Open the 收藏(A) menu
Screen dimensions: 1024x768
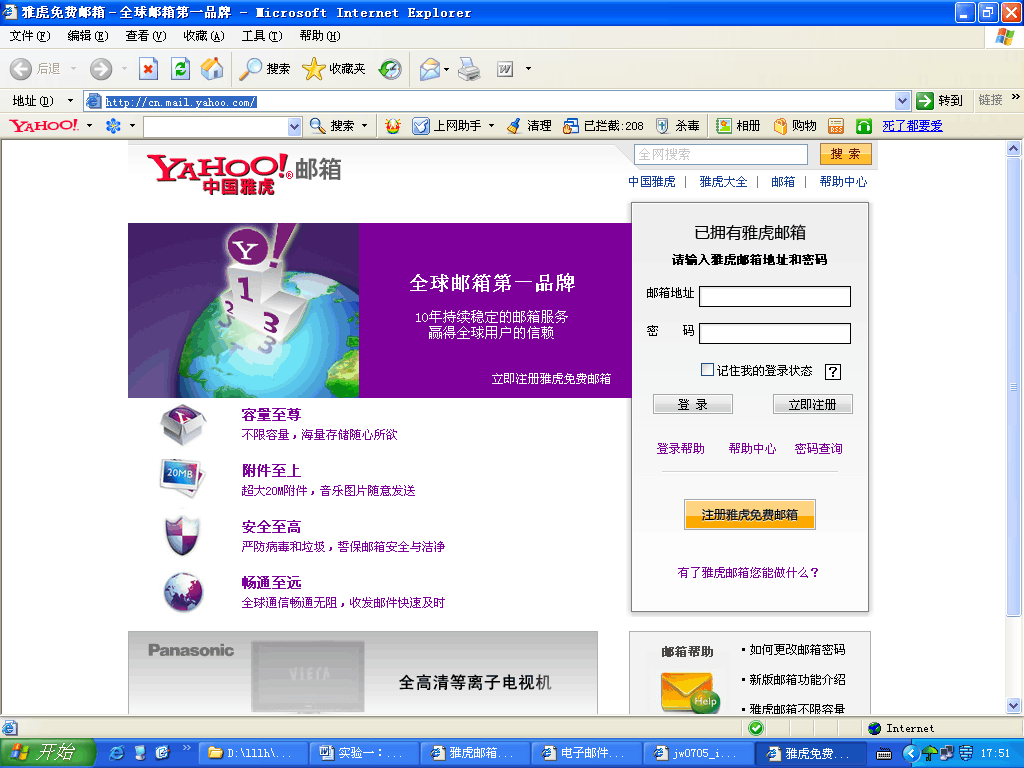click(x=203, y=36)
